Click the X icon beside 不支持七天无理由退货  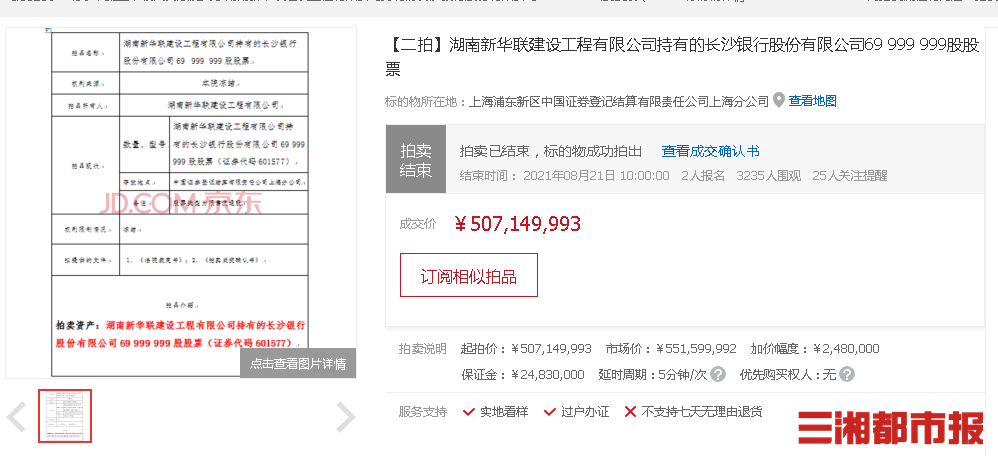tap(630, 412)
